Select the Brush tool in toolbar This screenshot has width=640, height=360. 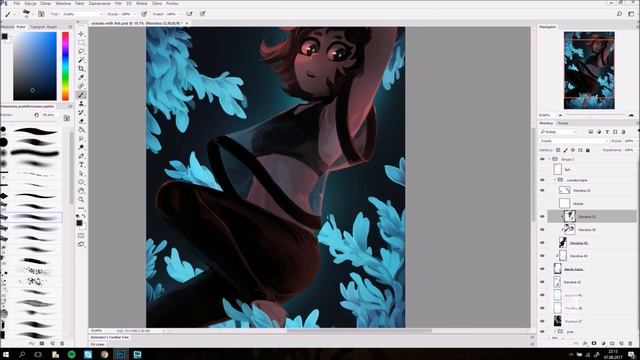click(81, 95)
